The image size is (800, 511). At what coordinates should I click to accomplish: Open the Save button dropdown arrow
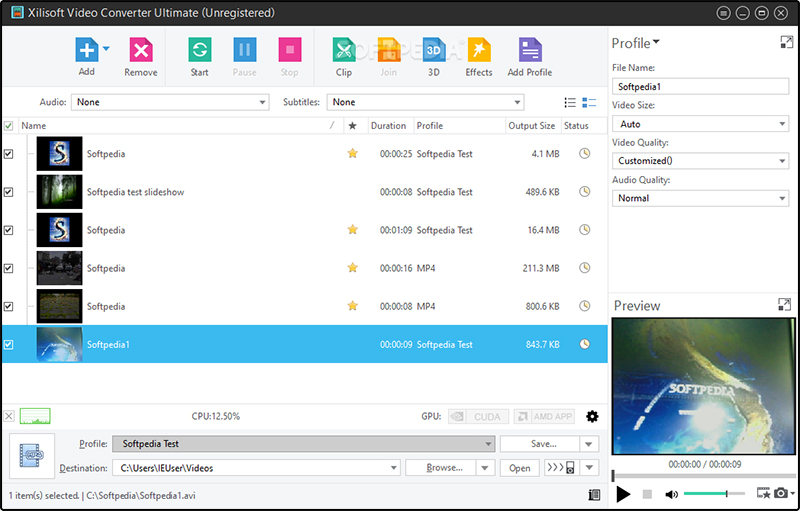(589, 444)
